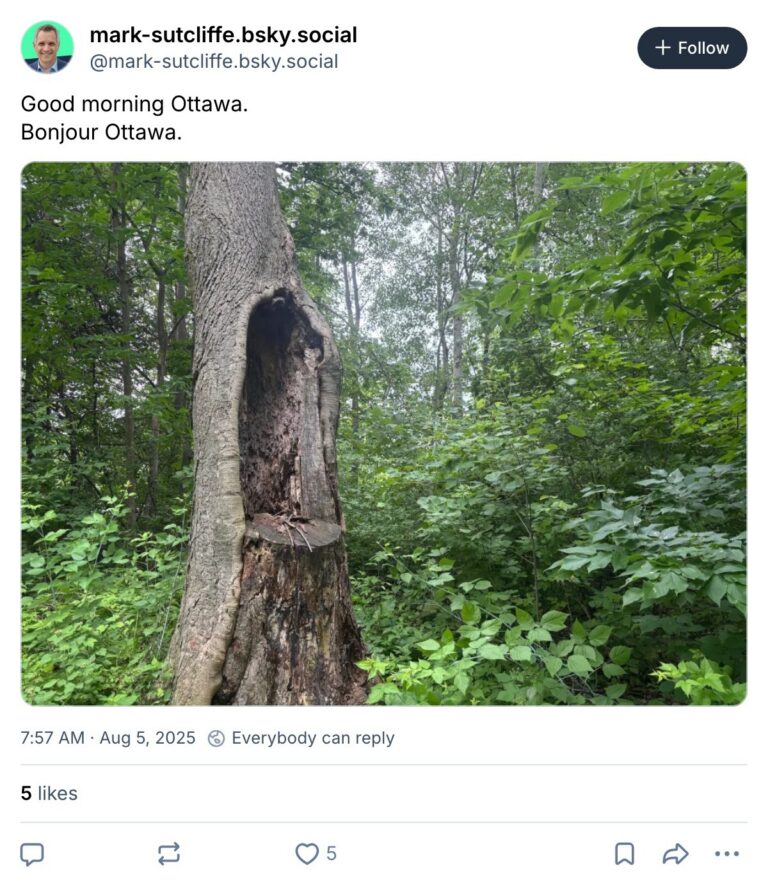Repost this post using the repost icon

(169, 854)
